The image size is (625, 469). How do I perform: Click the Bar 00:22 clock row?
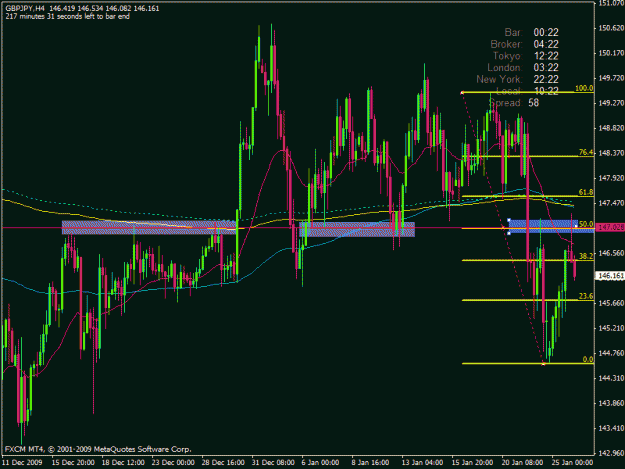pos(531,32)
